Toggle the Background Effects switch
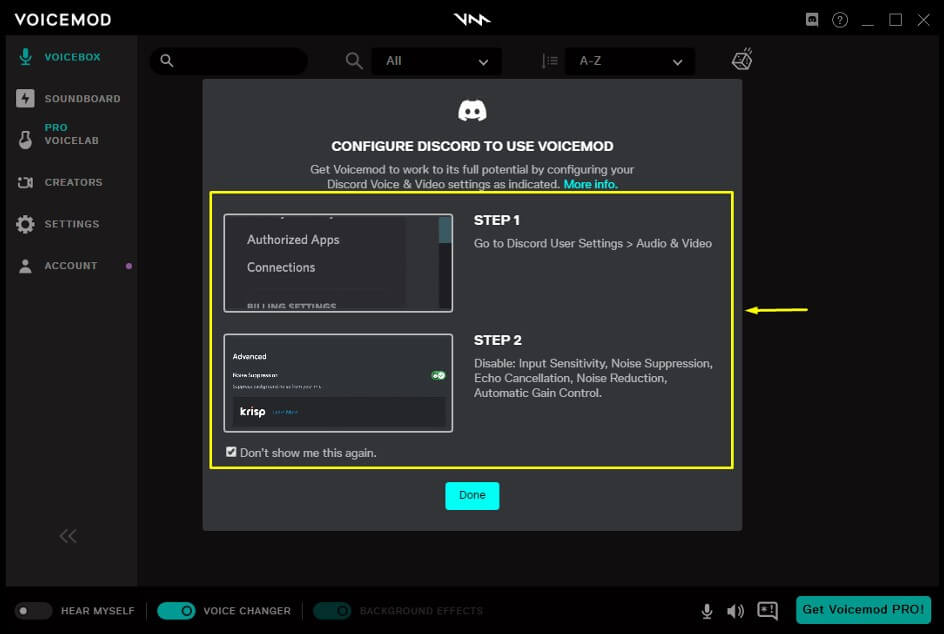This screenshot has height=634, width=944. click(332, 611)
